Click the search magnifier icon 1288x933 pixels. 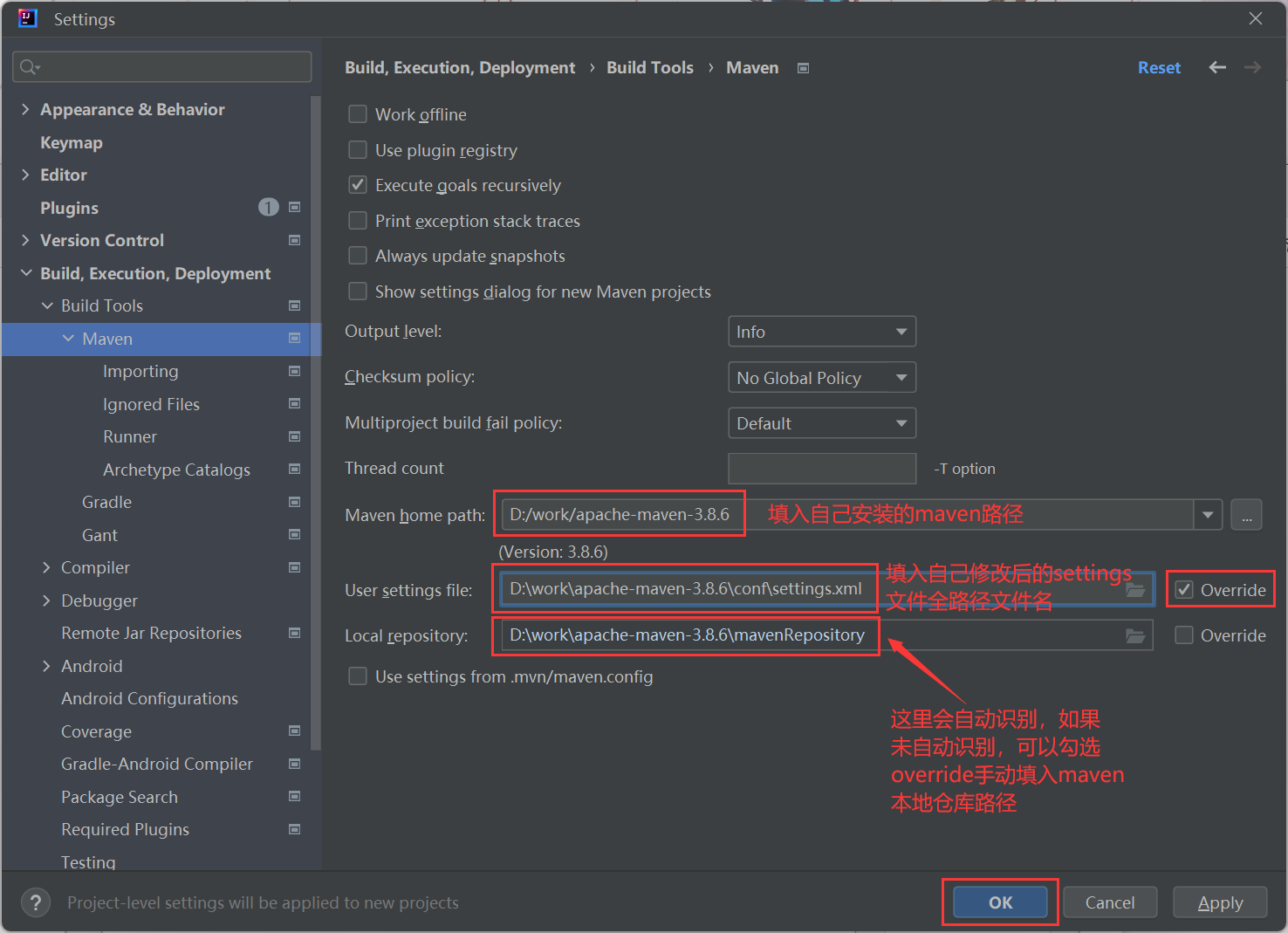point(30,67)
